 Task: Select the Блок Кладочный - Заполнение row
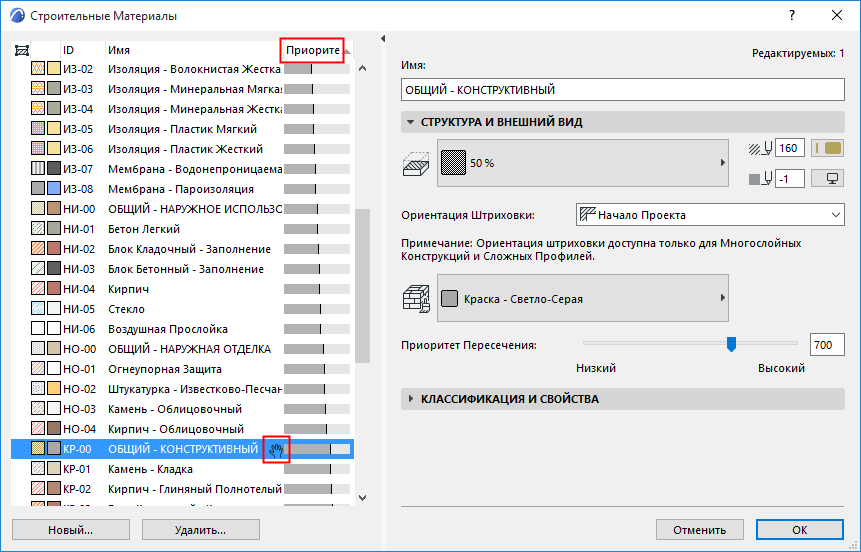tap(182, 249)
